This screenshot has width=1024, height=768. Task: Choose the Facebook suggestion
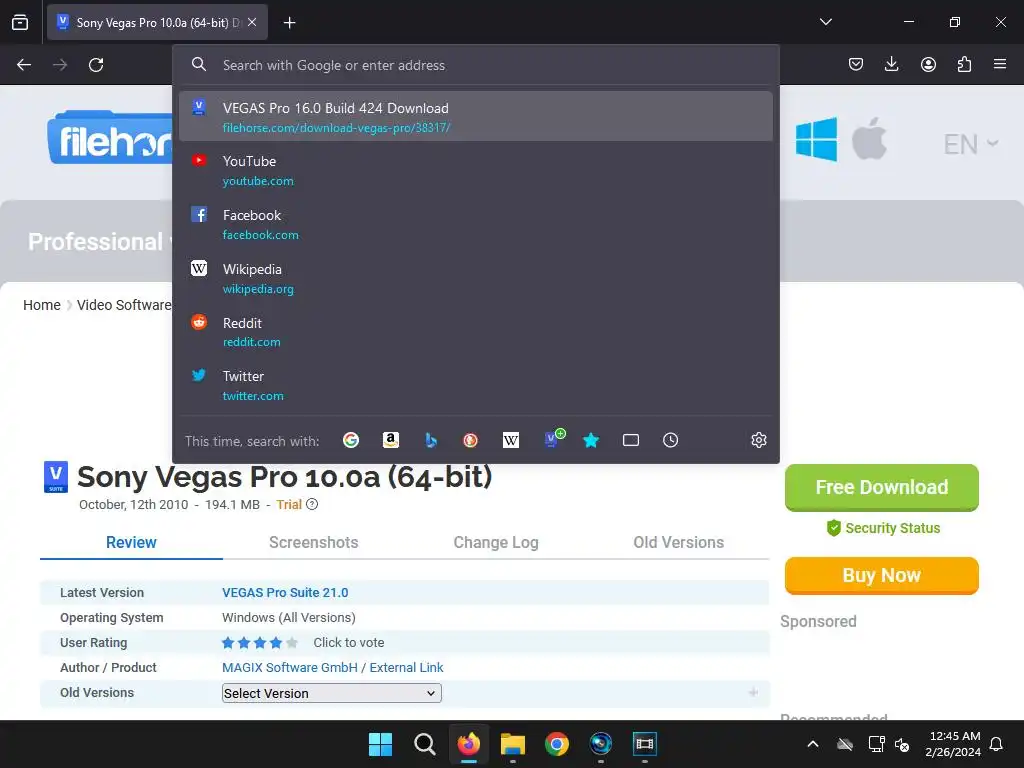475,224
